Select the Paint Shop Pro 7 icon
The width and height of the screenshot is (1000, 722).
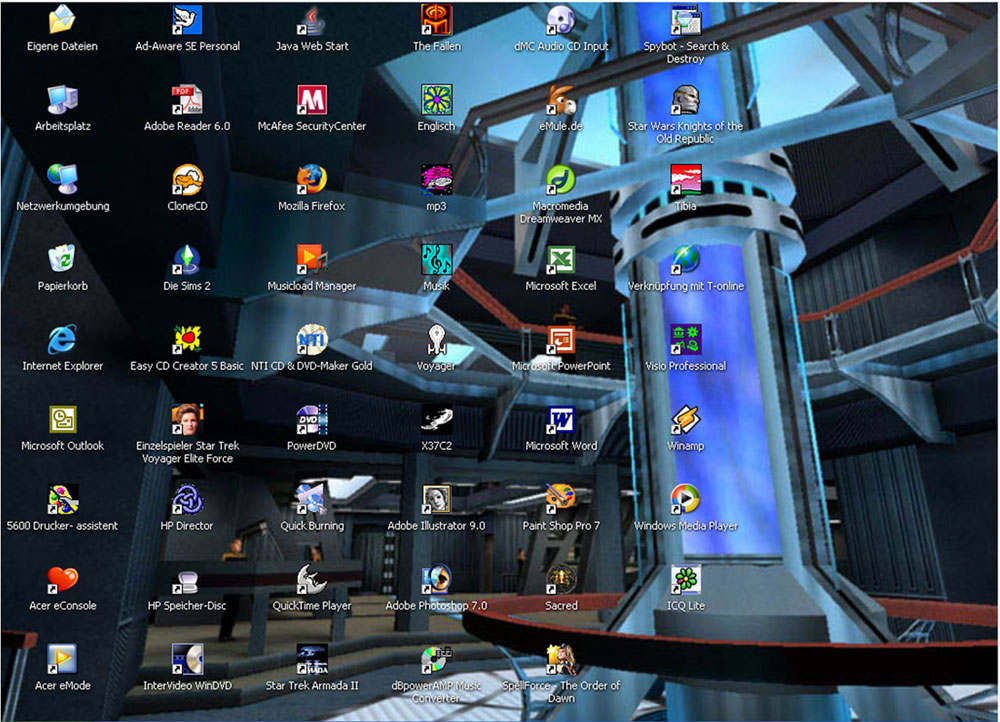click(561, 500)
